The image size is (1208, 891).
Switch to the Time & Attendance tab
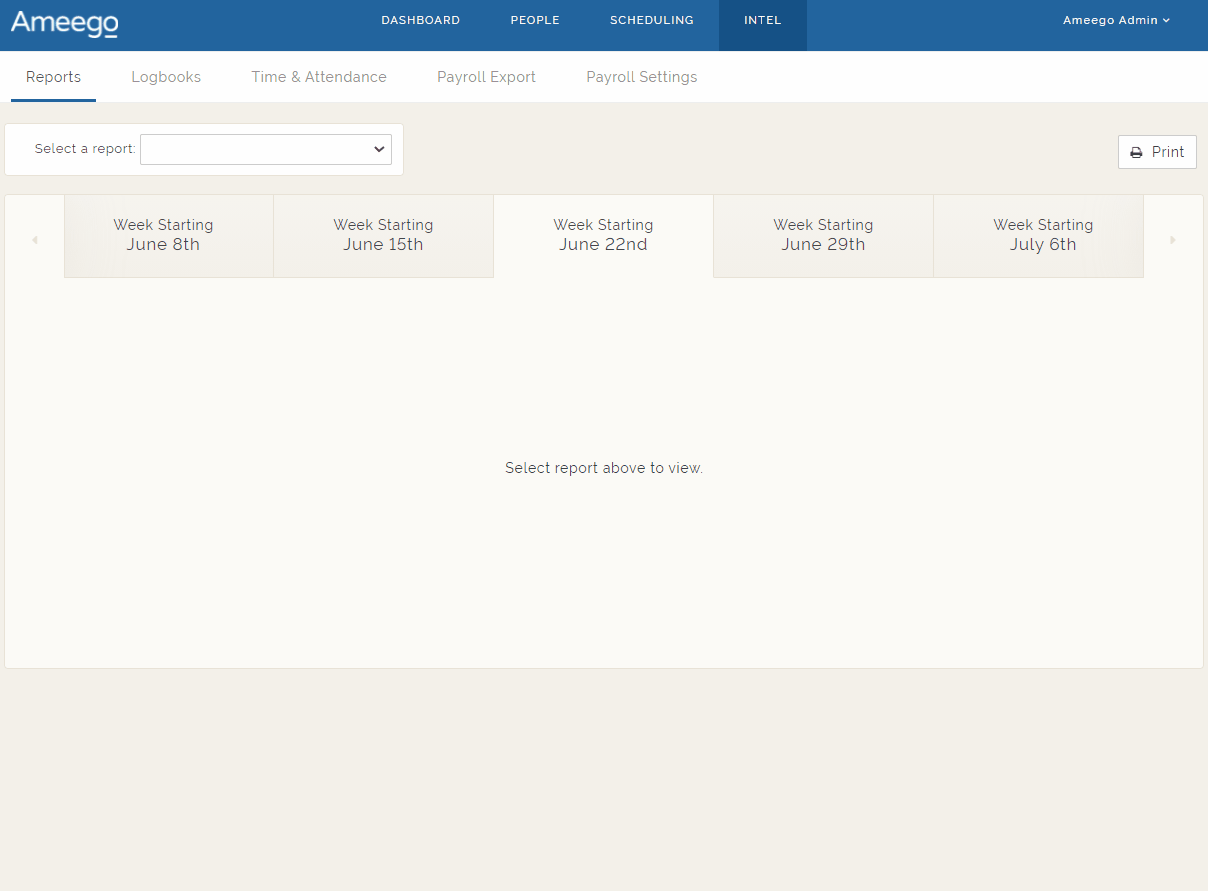click(x=318, y=77)
